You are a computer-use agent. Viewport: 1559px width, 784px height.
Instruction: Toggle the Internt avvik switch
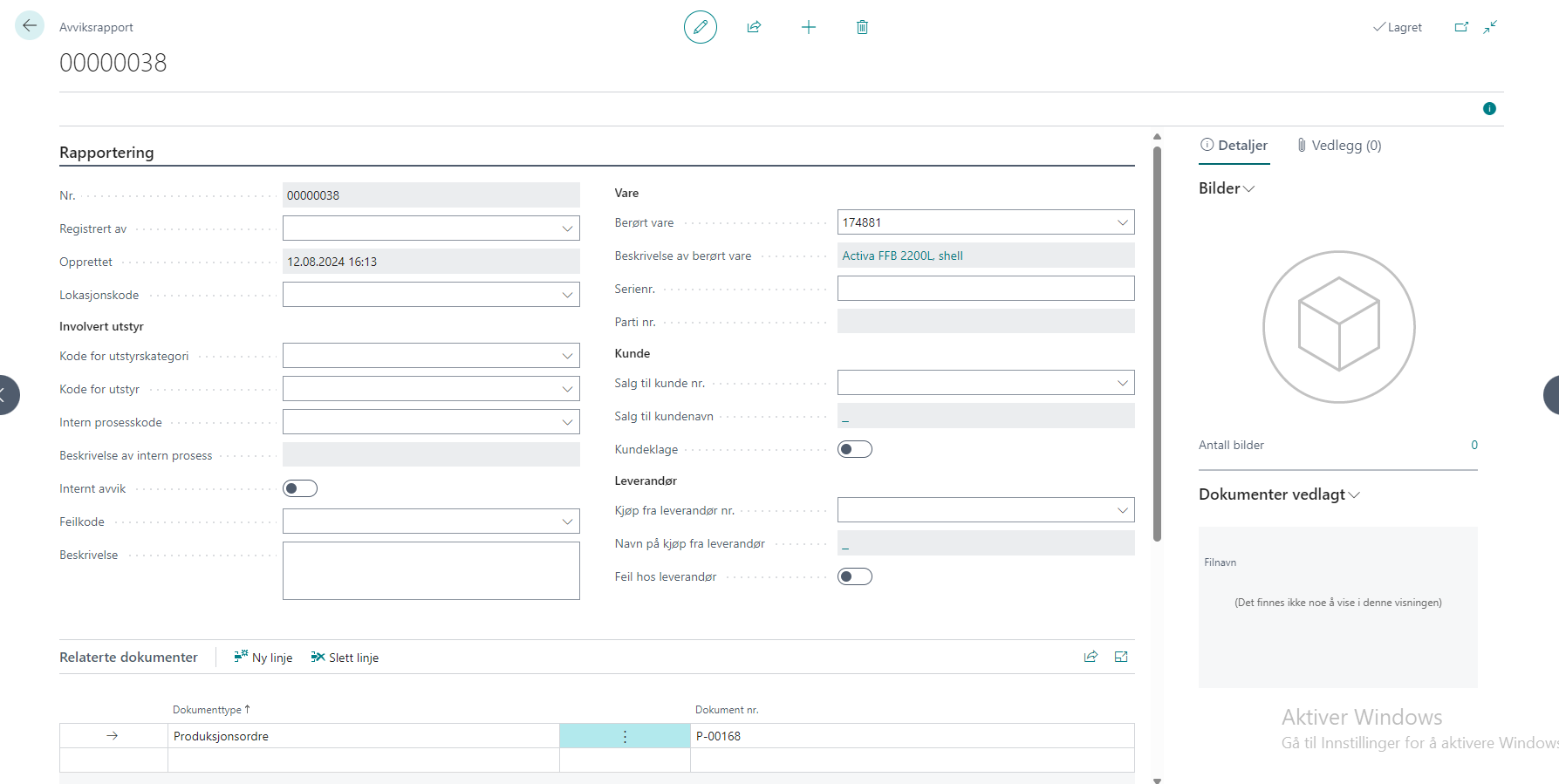click(x=300, y=488)
